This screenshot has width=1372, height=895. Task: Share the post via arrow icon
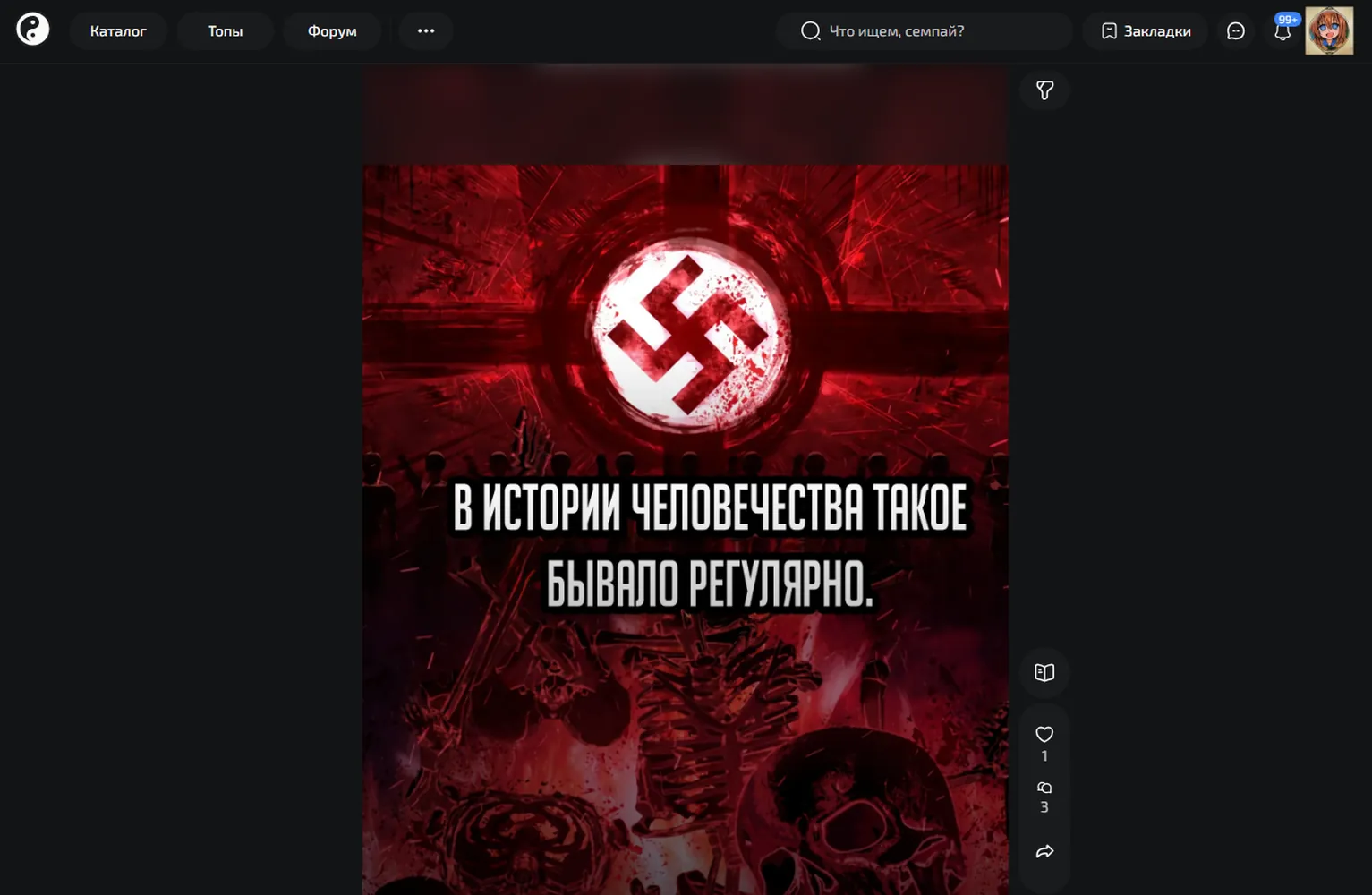coord(1044,851)
